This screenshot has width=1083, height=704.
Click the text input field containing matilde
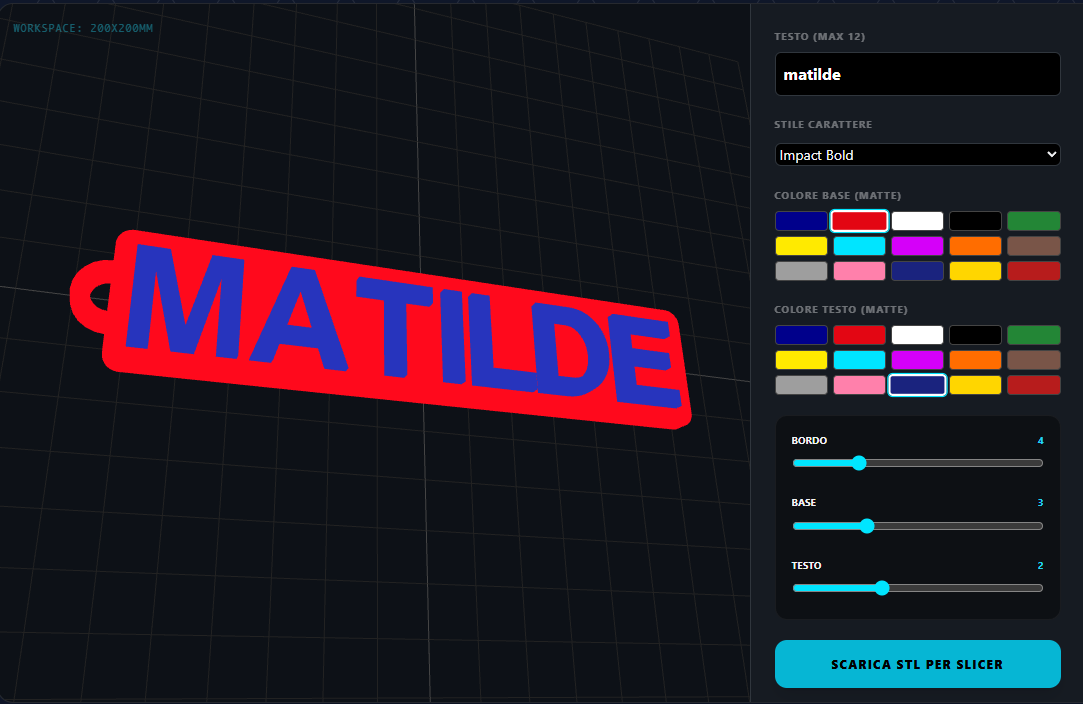pyautogui.click(x=917, y=74)
